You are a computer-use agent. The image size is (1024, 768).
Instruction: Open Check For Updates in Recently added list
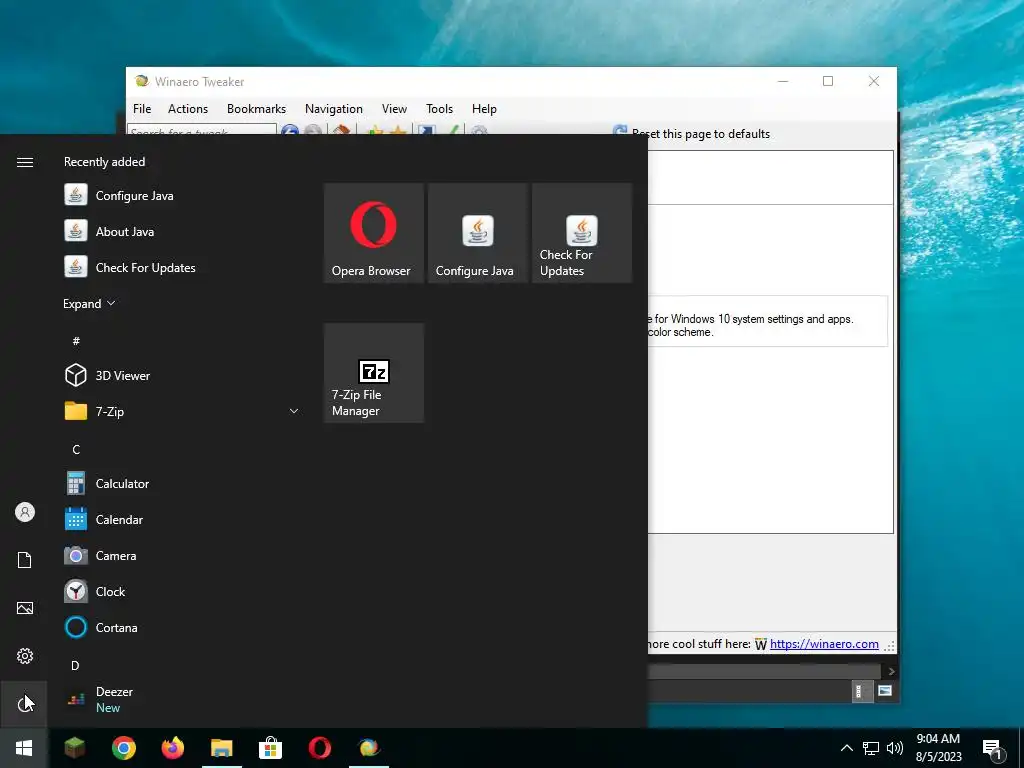(182, 267)
